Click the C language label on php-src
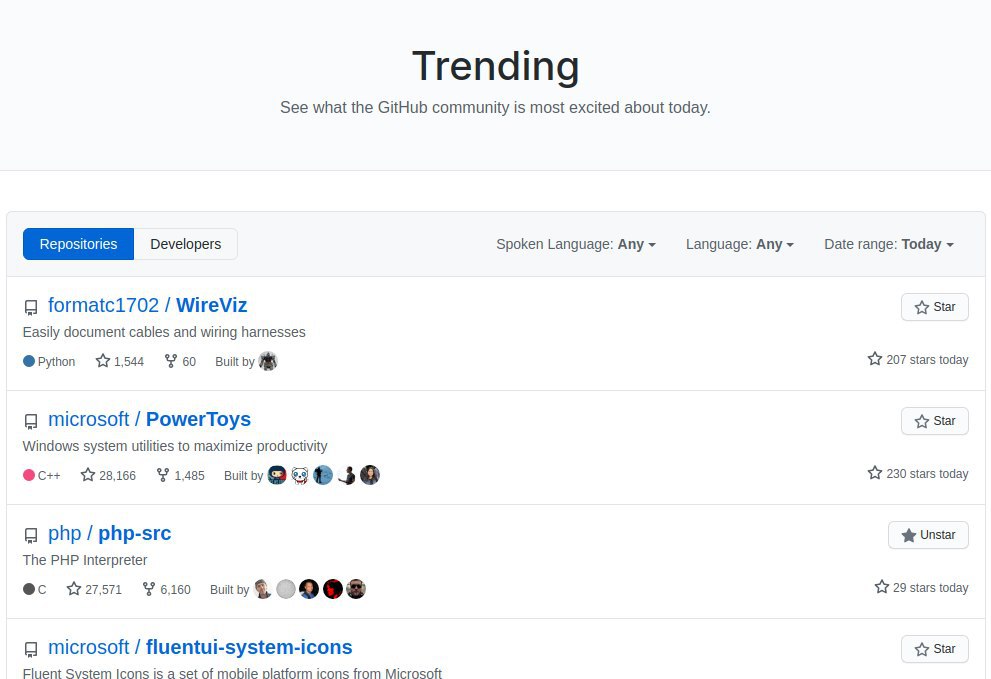This screenshot has height=679, width=991. pyautogui.click(x=35, y=589)
